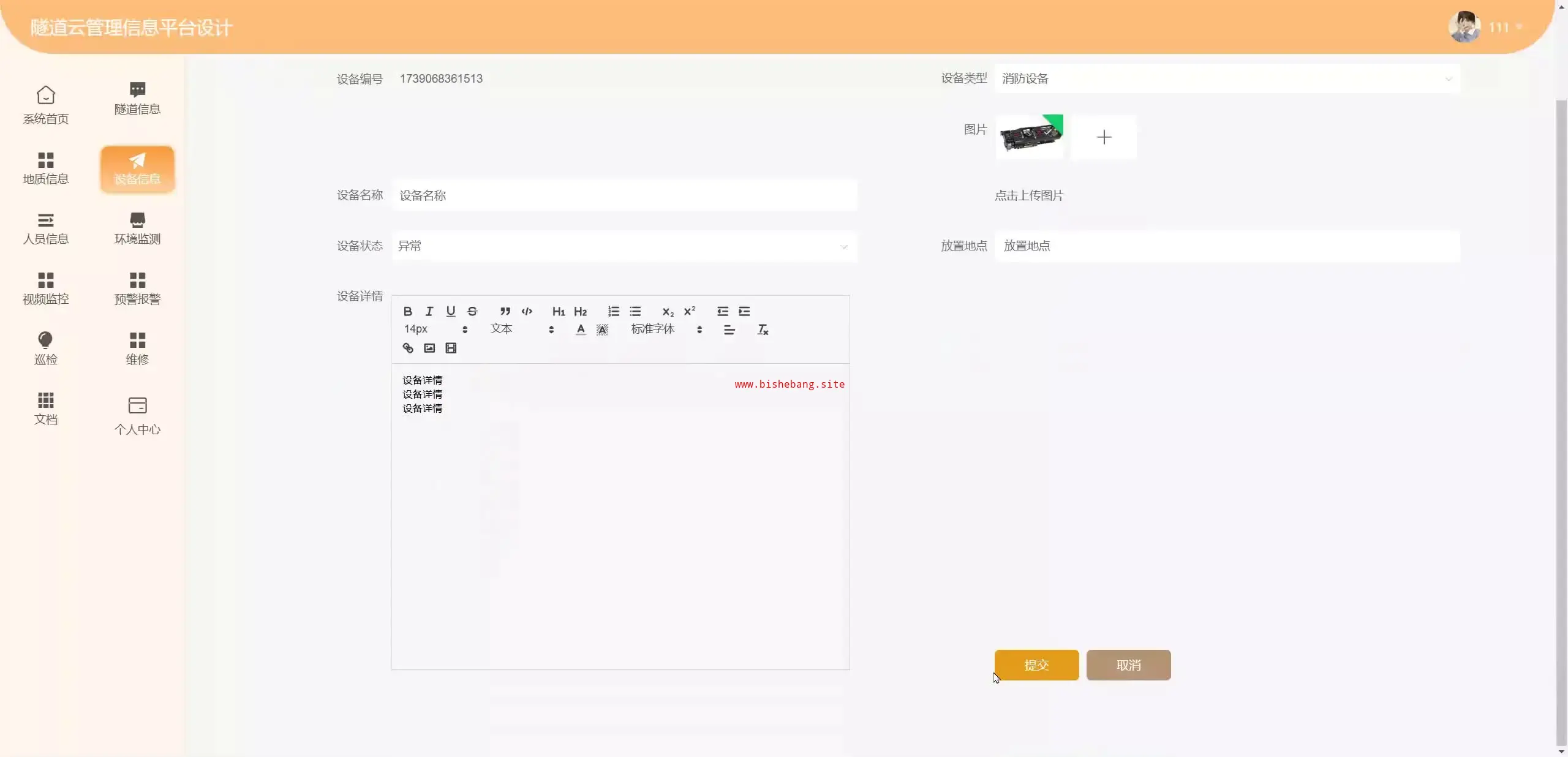Apply strikethrough formatting icon

tap(472, 311)
